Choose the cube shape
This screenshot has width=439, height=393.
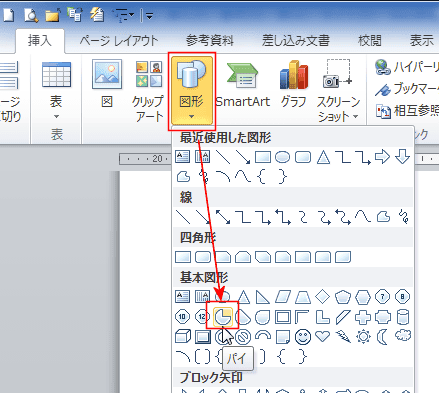tap(183, 337)
